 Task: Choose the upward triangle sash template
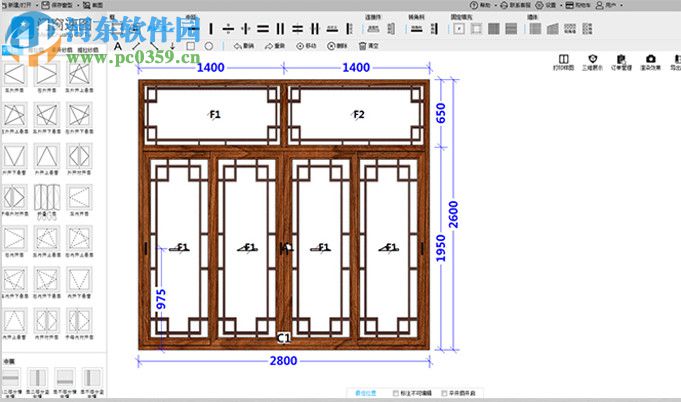click(47, 156)
